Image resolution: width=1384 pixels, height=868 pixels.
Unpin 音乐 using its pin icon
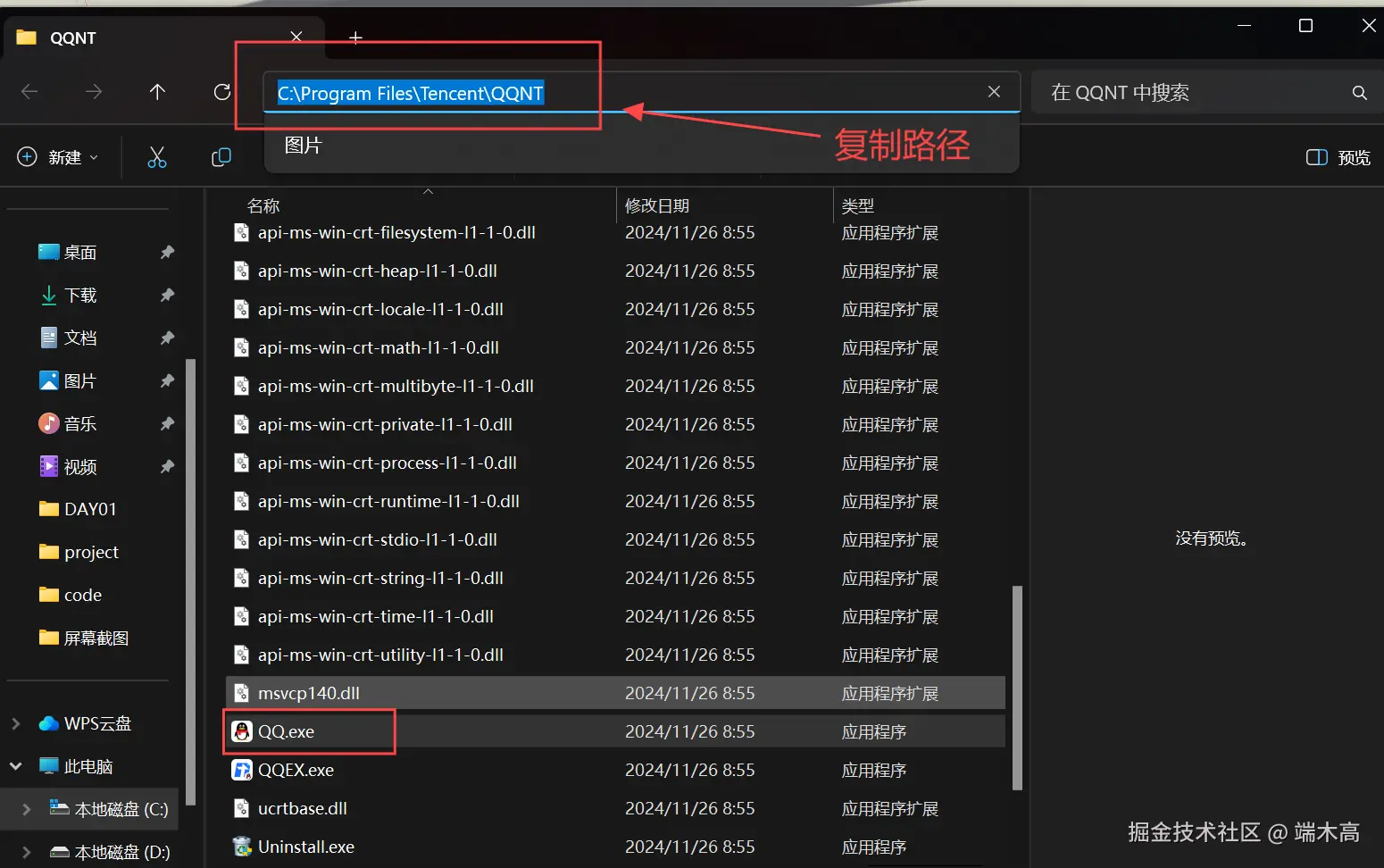point(167,424)
